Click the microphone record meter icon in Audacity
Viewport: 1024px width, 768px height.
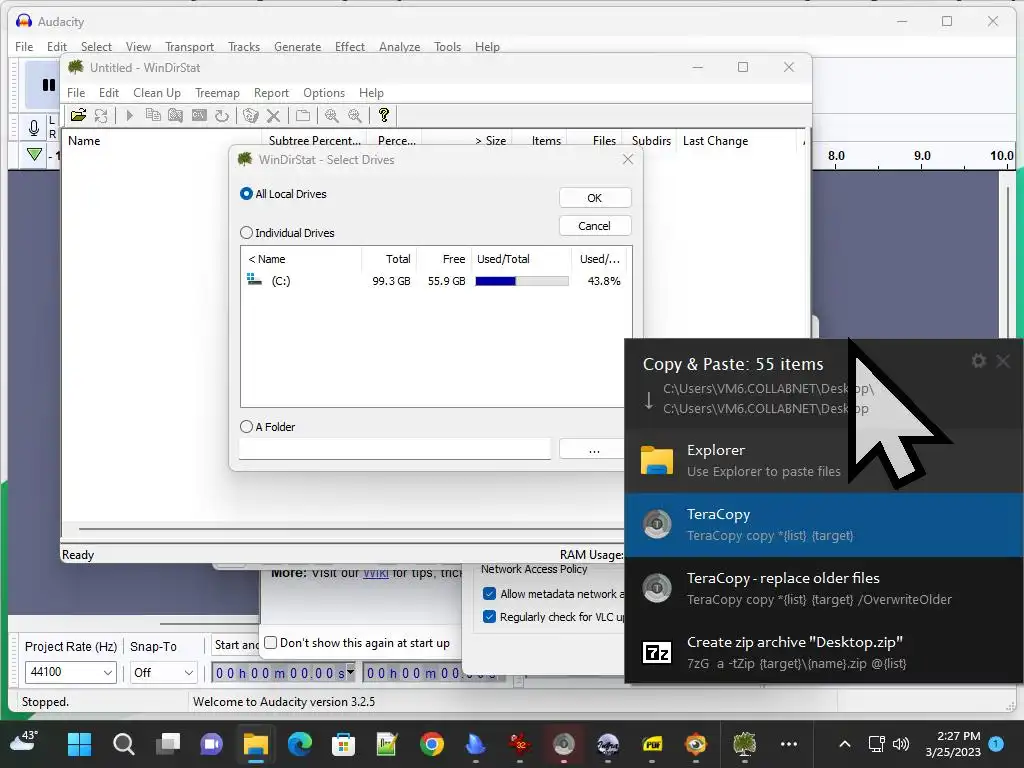pyautogui.click(x=34, y=127)
